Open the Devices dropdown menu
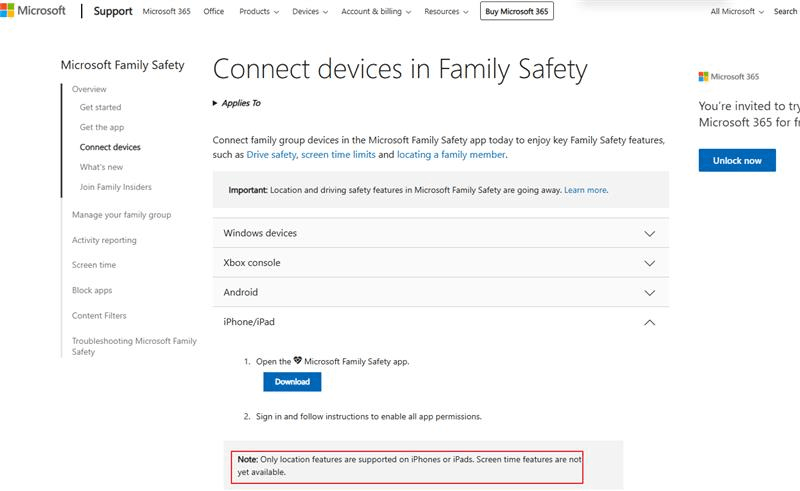 (309, 12)
